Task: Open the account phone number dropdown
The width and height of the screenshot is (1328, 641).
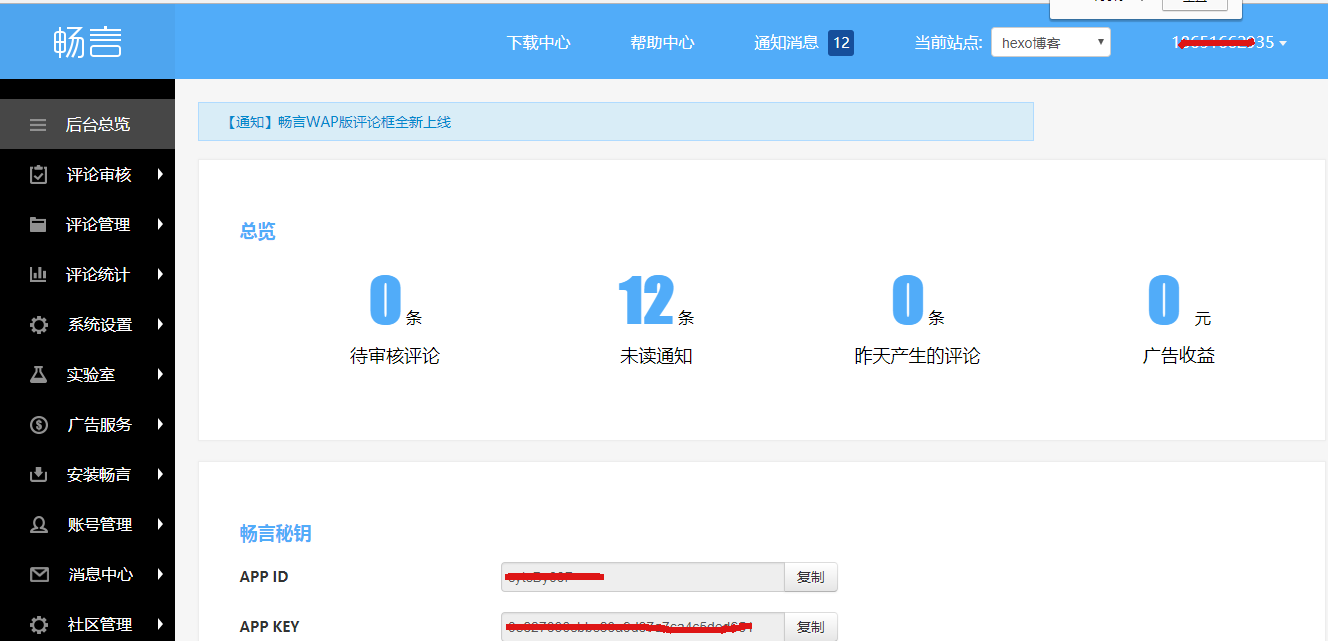Action: click(1229, 43)
